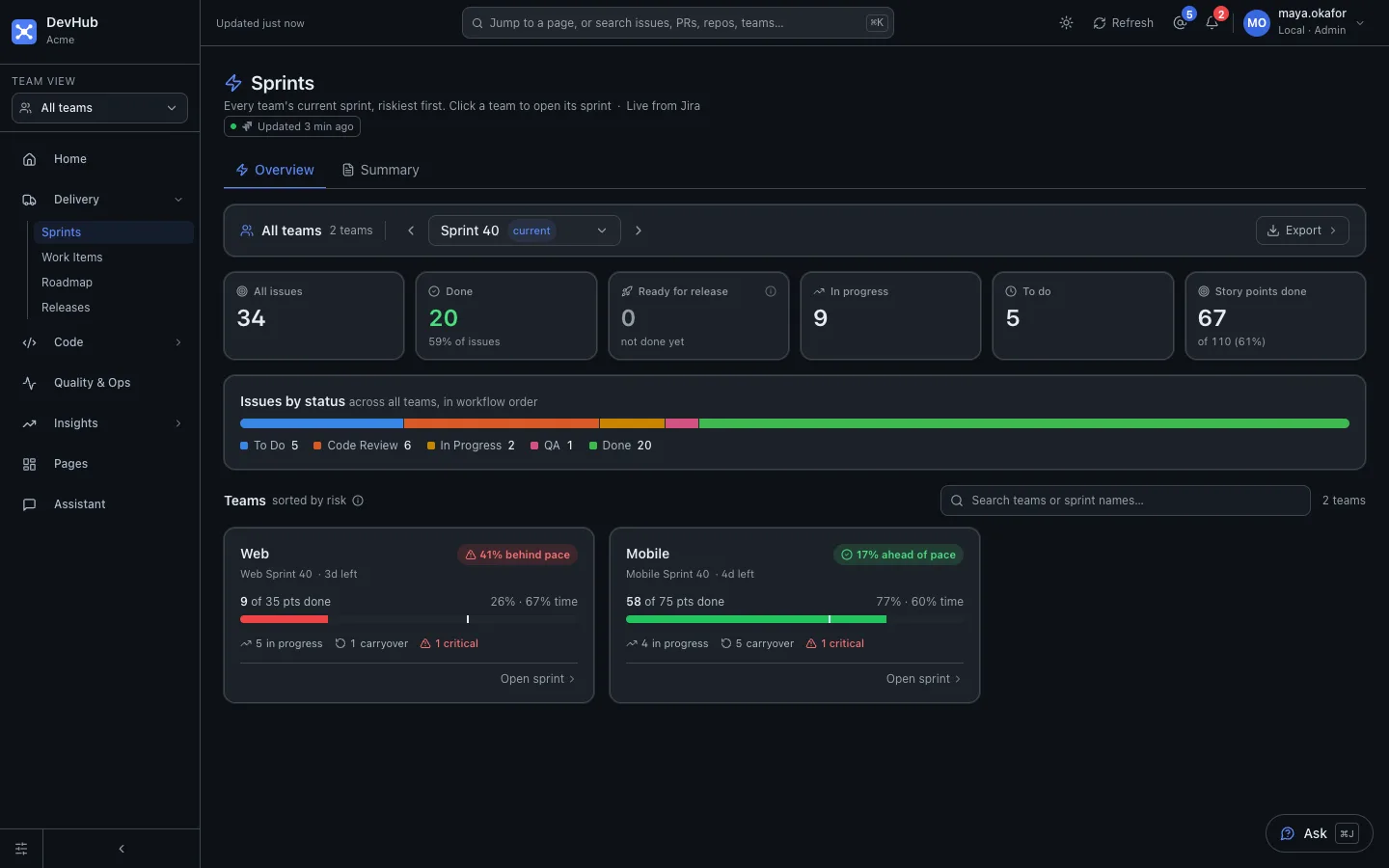Click the Done 20 stat card

506,315
